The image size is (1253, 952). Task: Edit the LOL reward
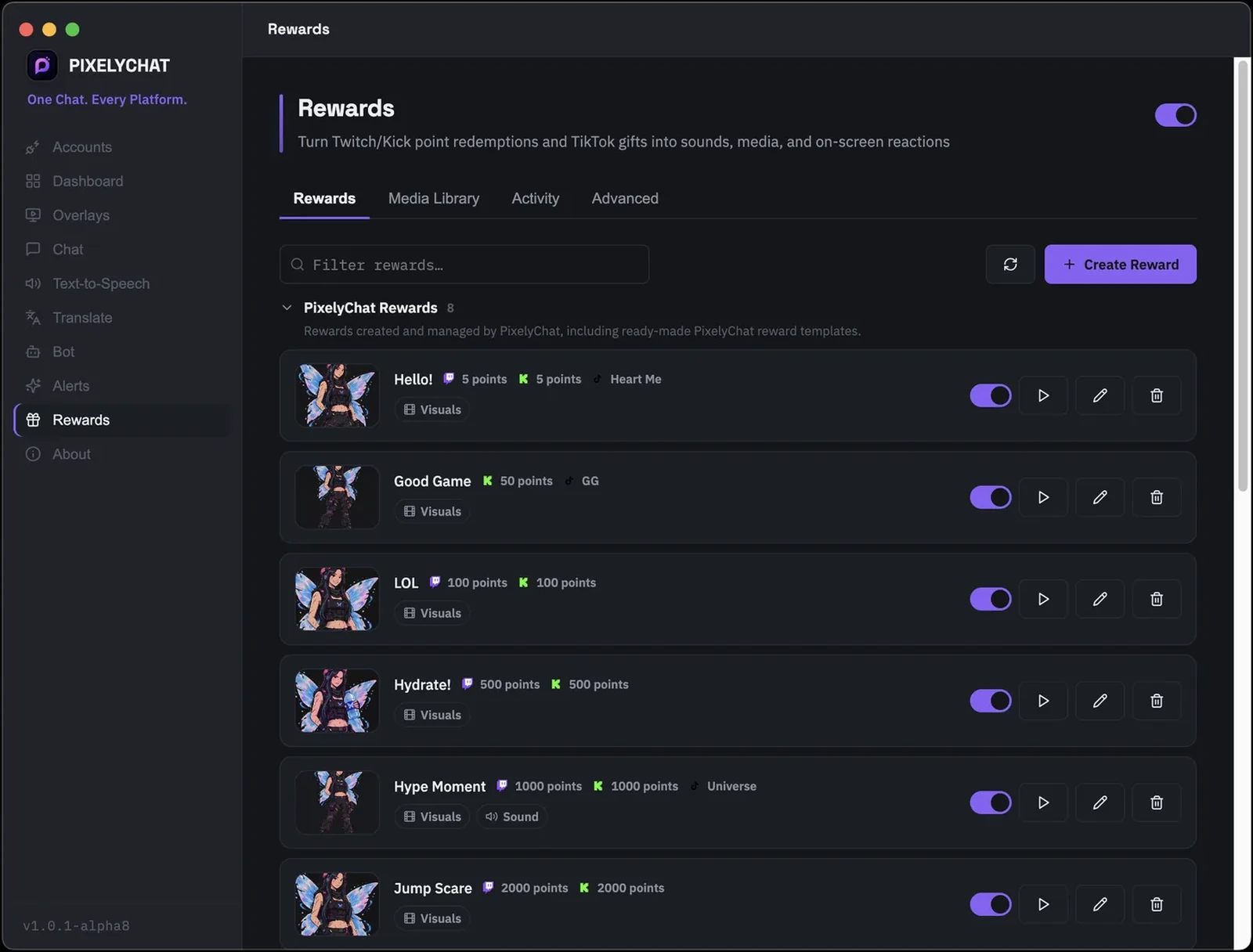1100,599
